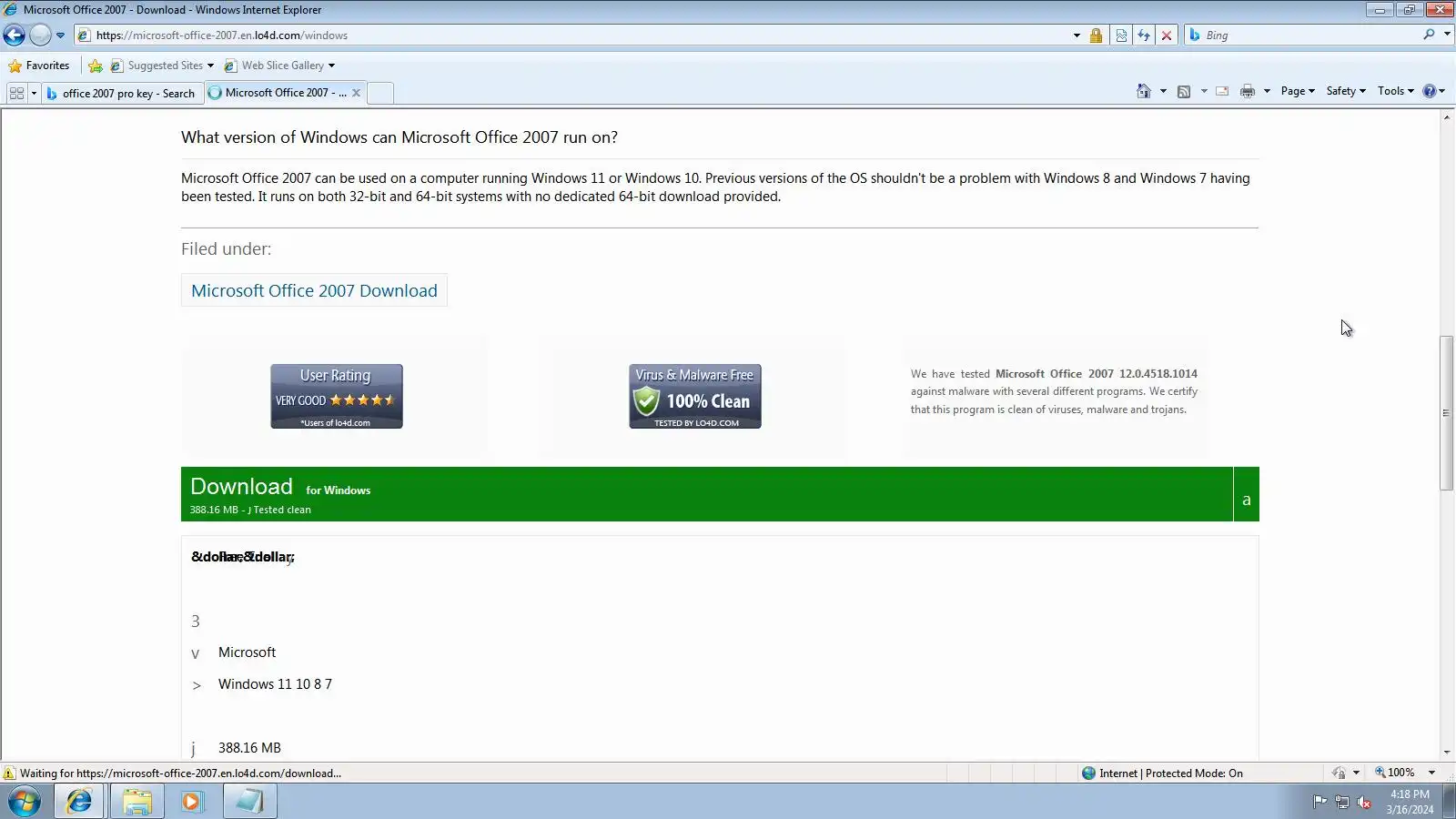
Task: Click the search magnifier icon
Action: [1429, 35]
